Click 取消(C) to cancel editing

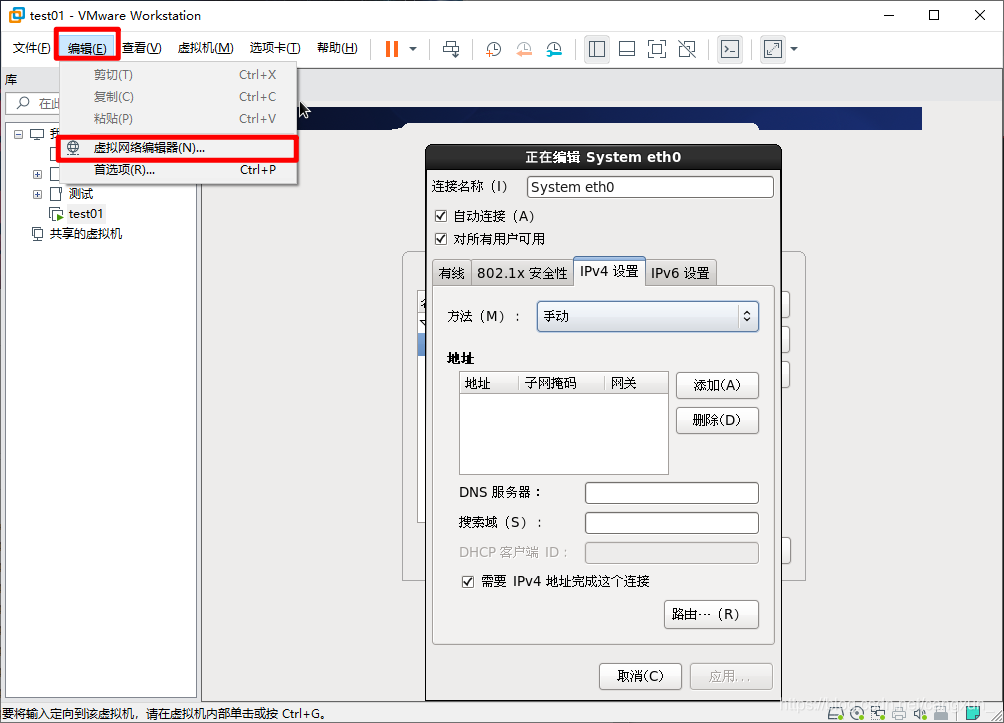pyautogui.click(x=640, y=676)
